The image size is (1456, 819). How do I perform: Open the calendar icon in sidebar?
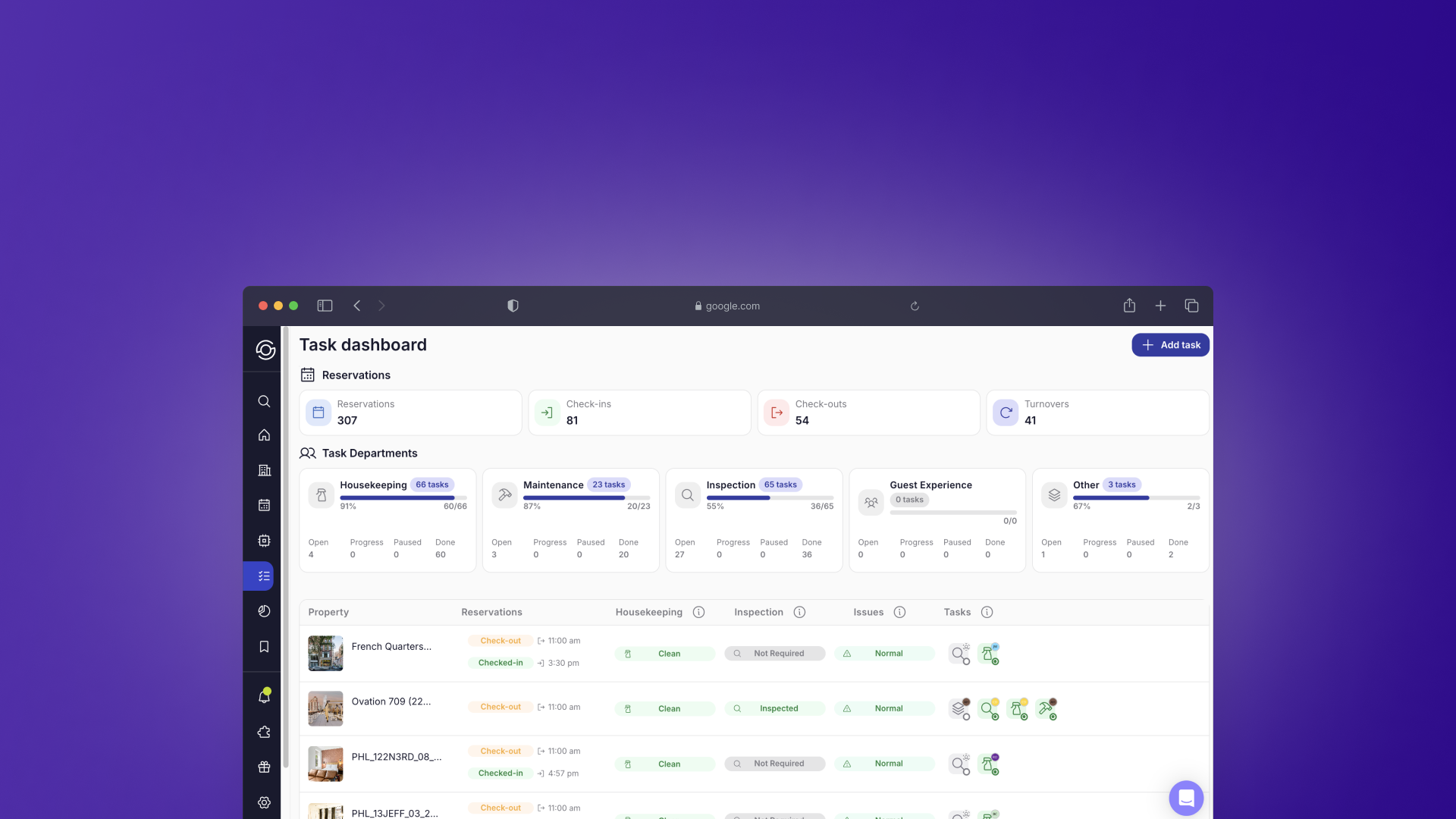coord(264,505)
